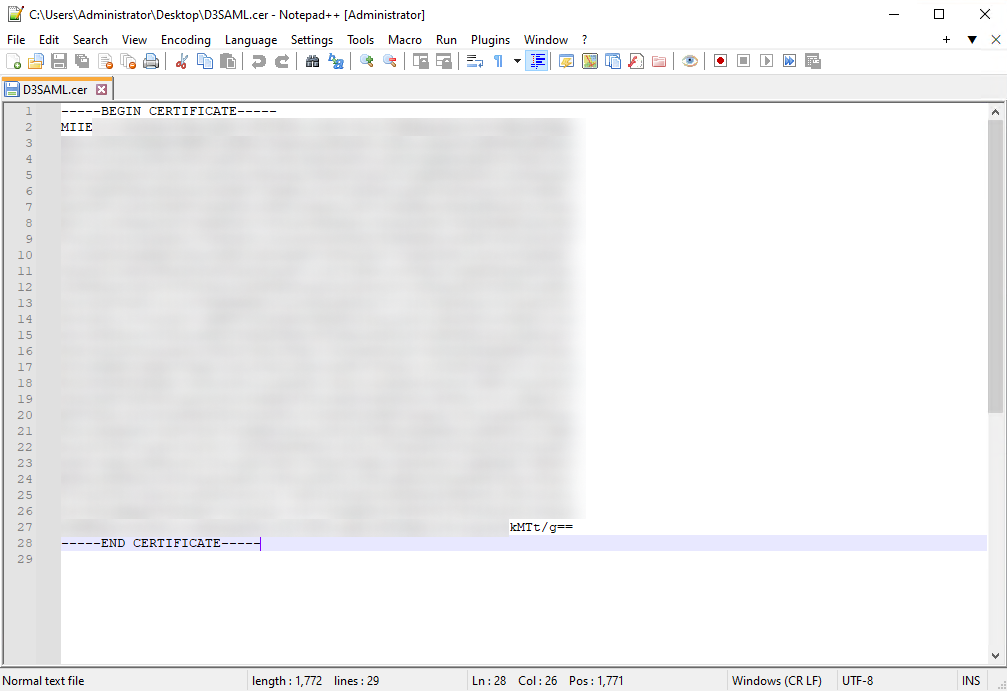Close the D3SAML.cer tab
Viewport: 1007px width, 691px height.
point(102,89)
